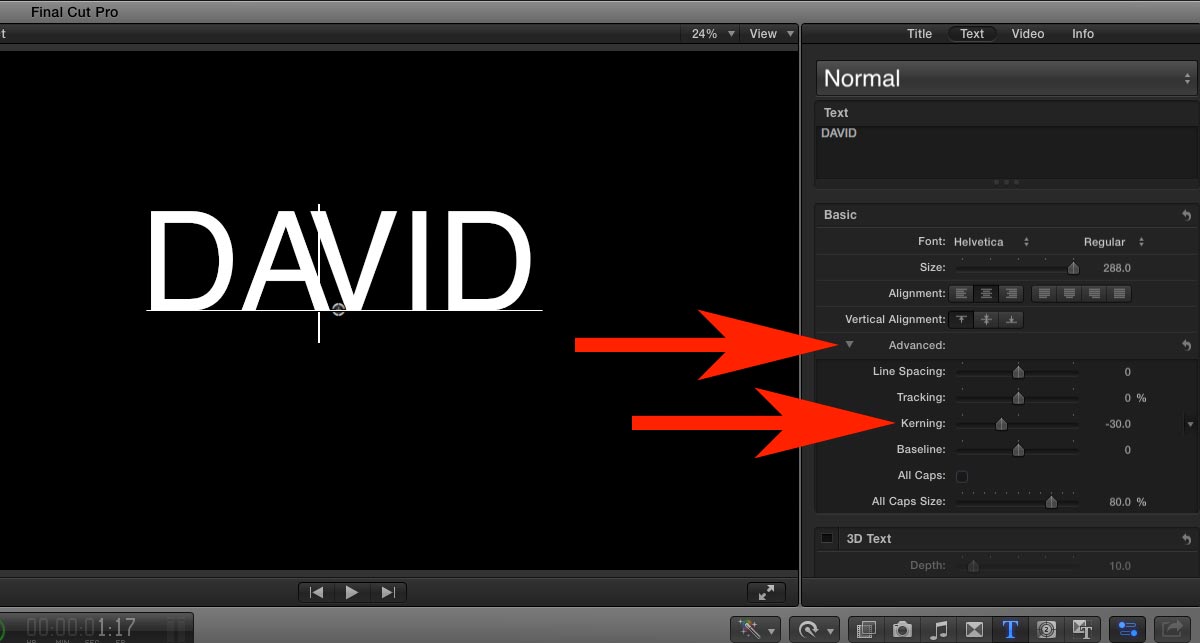This screenshot has width=1200, height=643.
Task: Open the 24% viewer zoom dropdown
Action: [712, 34]
